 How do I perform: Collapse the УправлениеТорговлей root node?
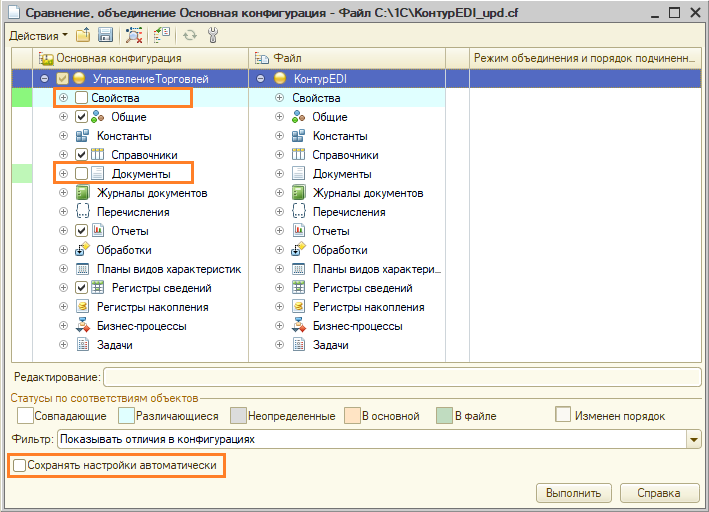pyautogui.click(x=44, y=79)
